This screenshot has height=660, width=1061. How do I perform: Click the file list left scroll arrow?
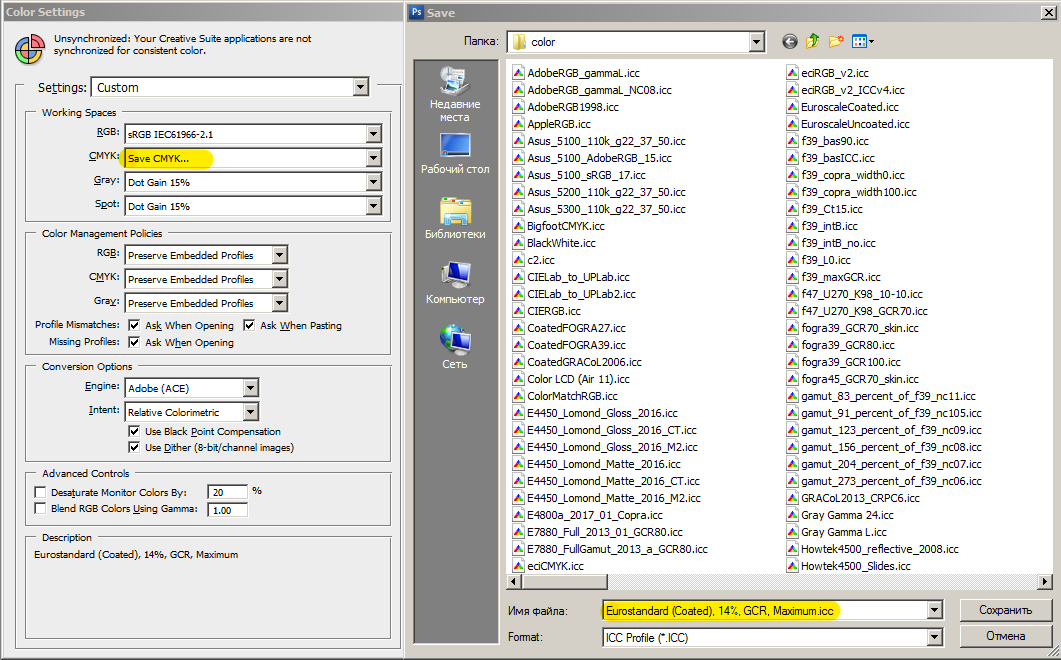514,581
